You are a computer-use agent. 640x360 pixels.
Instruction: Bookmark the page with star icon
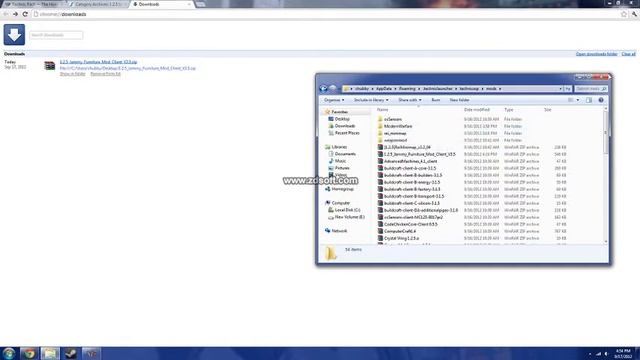(x=624, y=14)
